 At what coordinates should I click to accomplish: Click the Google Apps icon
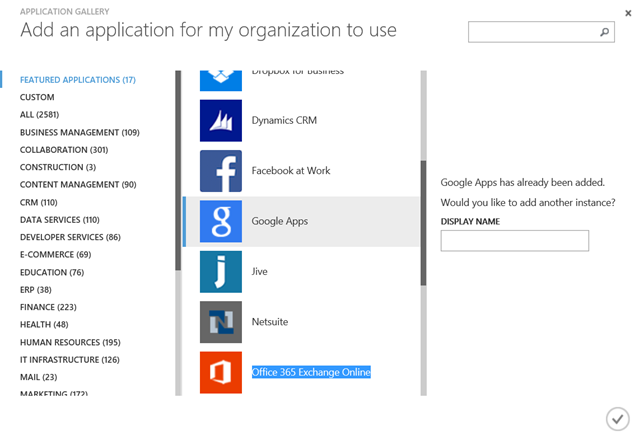pyautogui.click(x=220, y=221)
